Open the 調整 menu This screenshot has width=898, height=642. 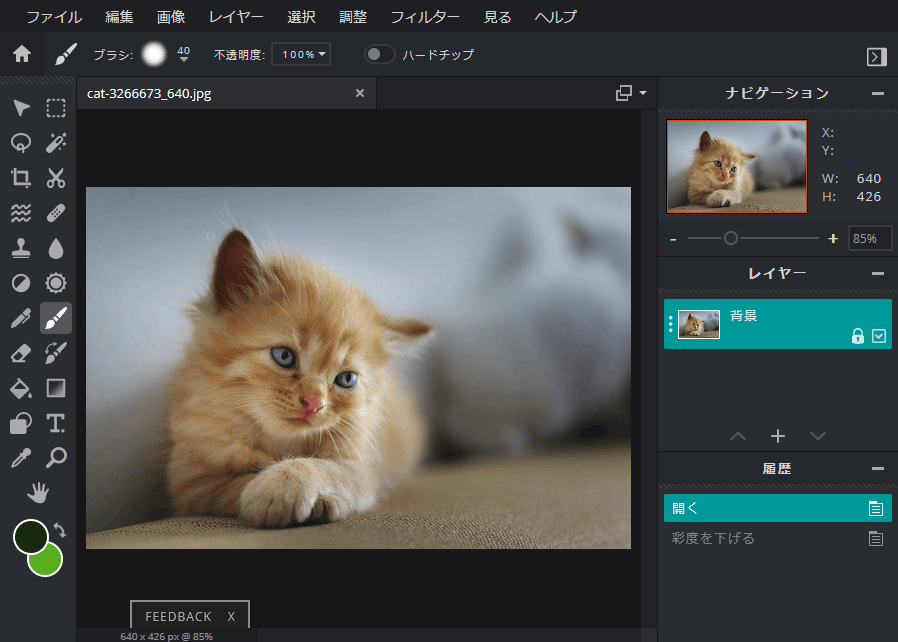tap(356, 16)
